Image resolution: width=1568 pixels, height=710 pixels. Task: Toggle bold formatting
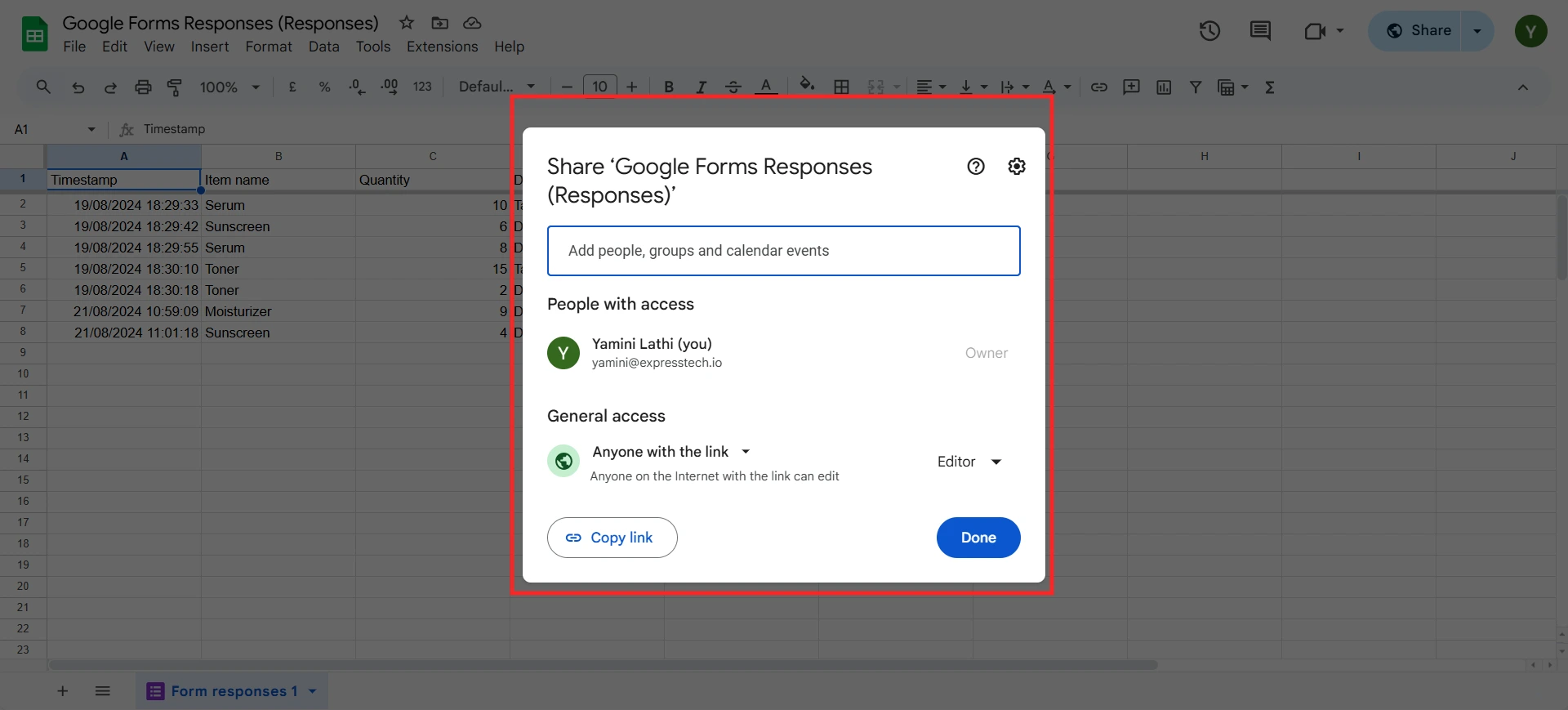[x=669, y=87]
